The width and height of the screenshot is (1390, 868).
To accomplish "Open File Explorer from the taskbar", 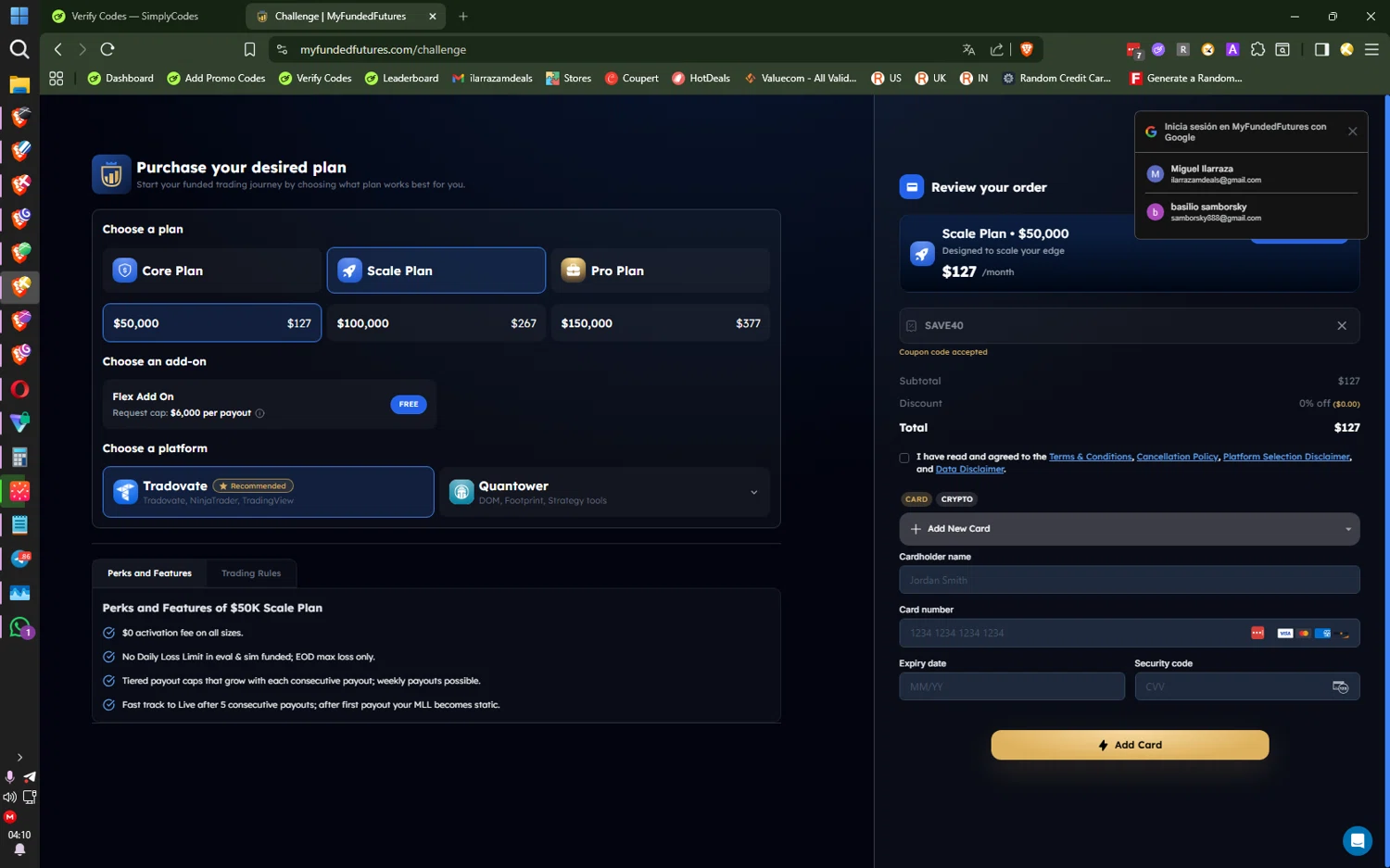I will point(19,84).
